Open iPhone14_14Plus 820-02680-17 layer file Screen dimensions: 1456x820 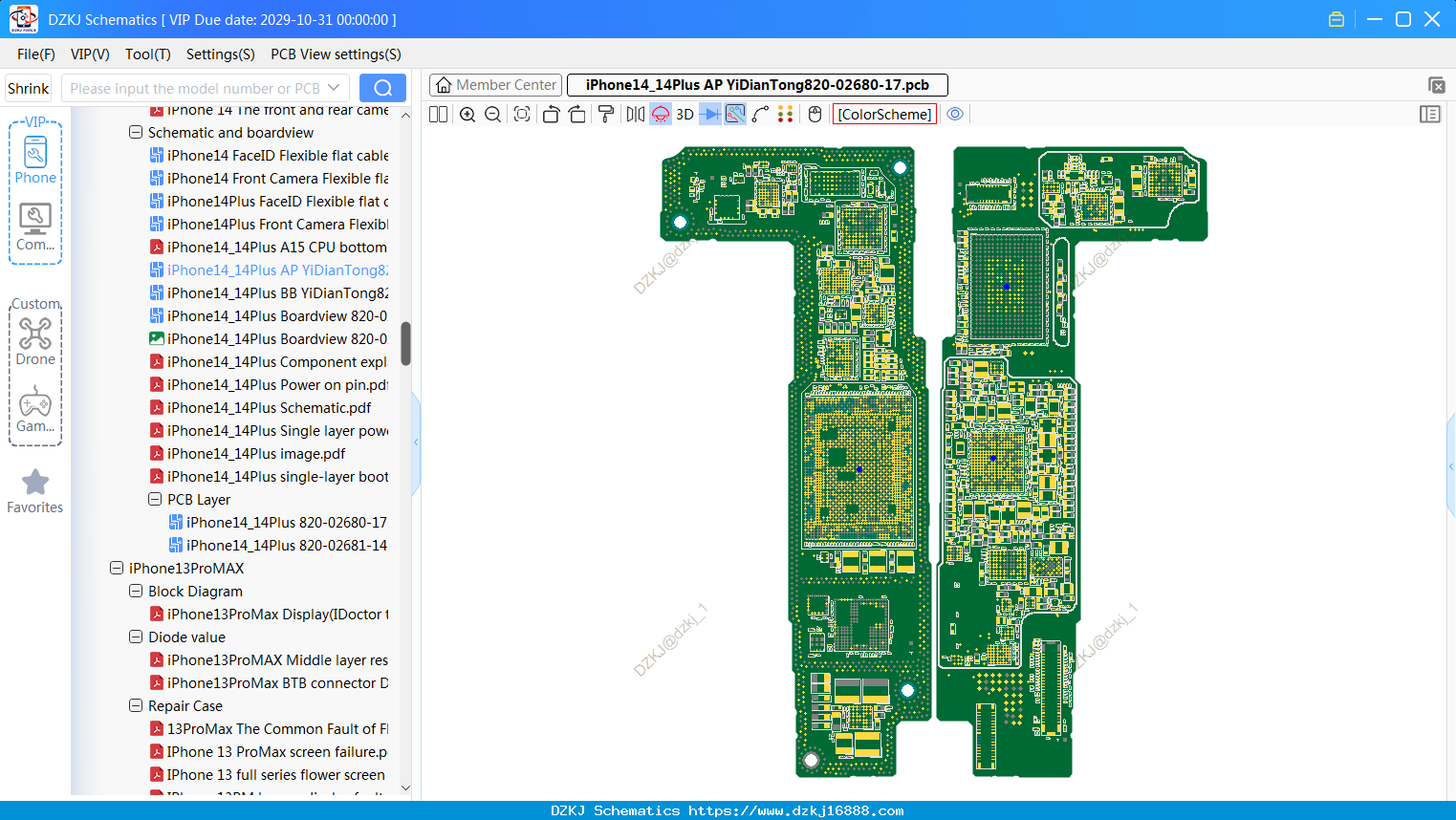pyautogui.click(x=278, y=523)
